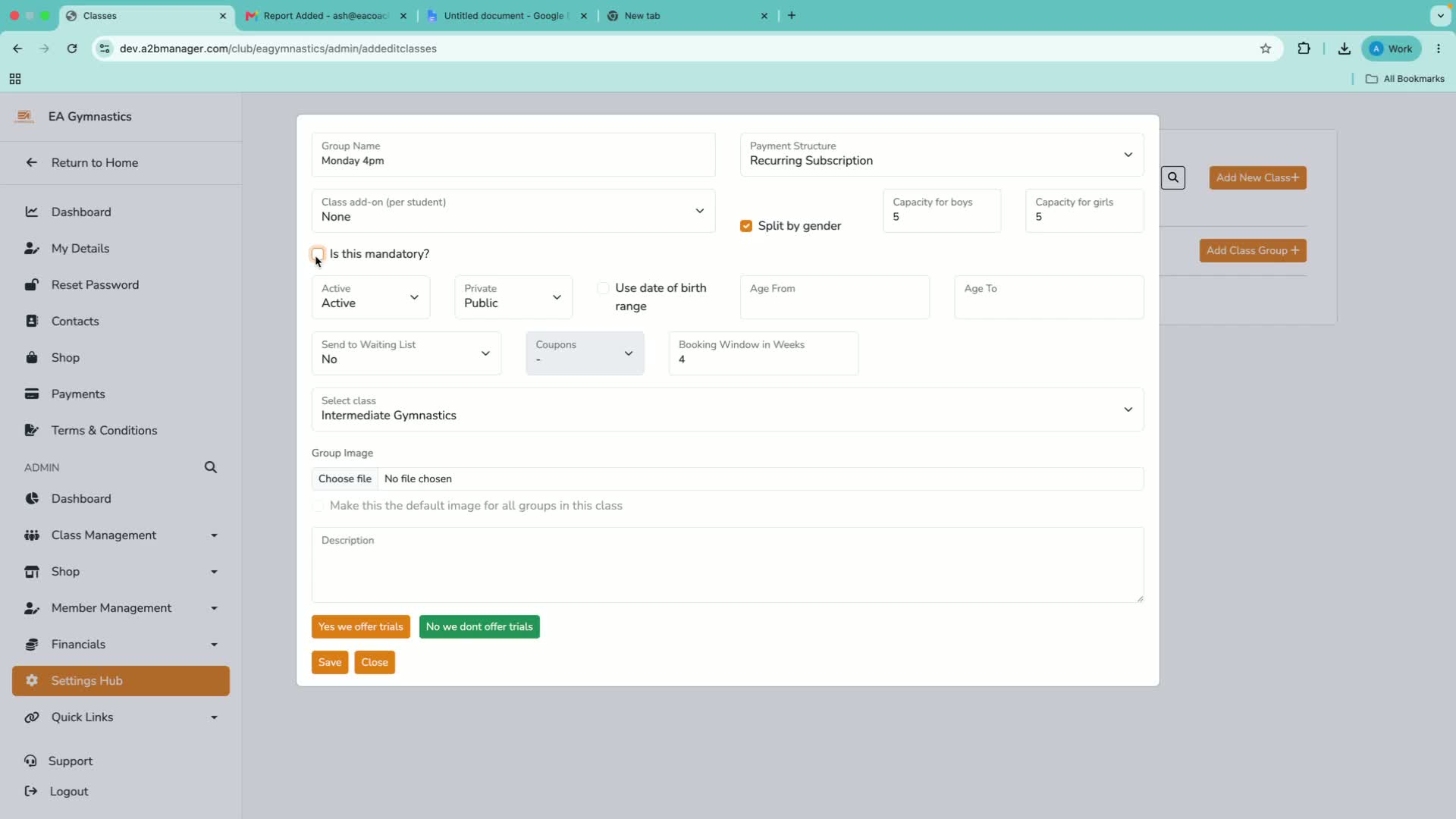Open the Chrome three-dot menu

(1439, 49)
